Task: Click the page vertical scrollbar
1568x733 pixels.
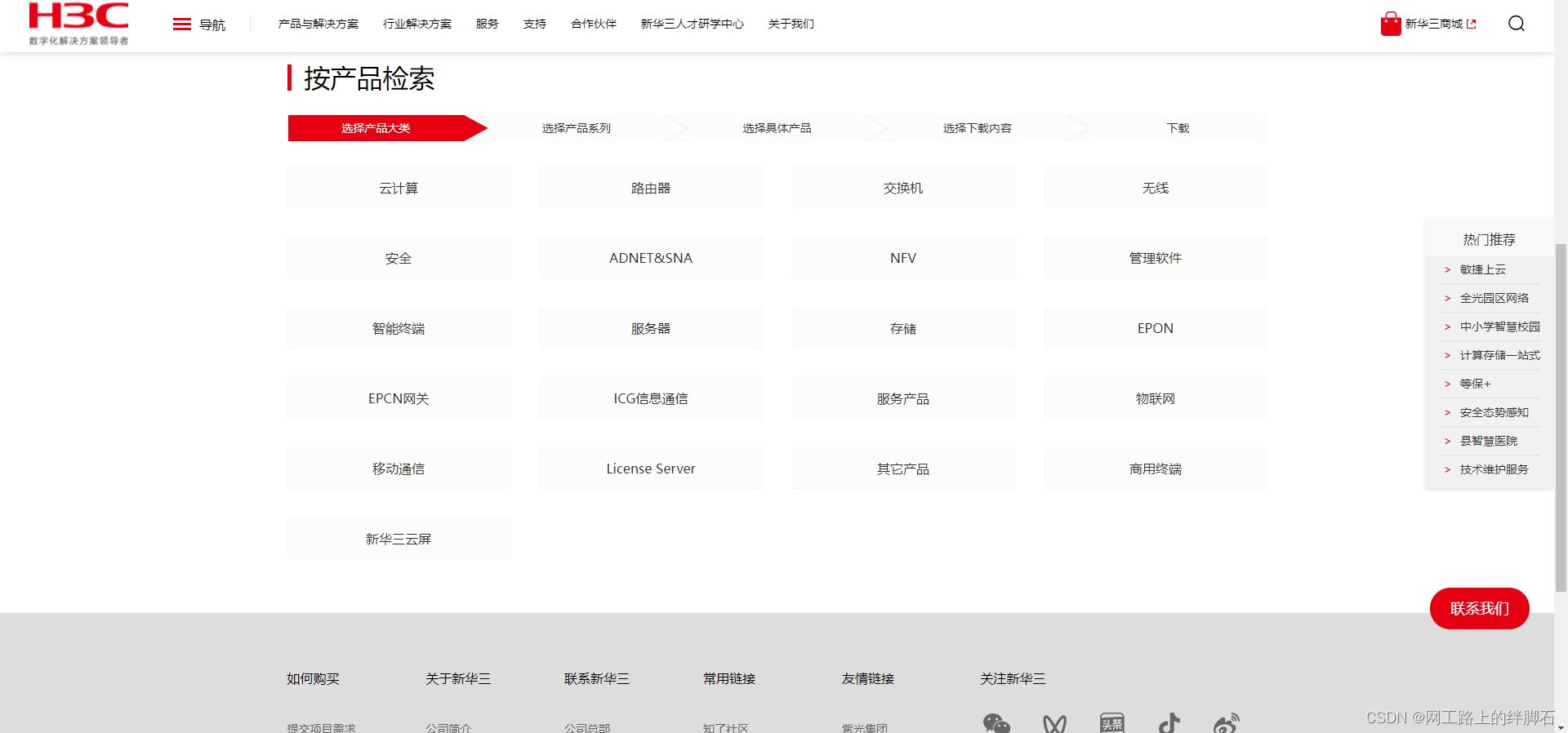Action: (1561, 417)
